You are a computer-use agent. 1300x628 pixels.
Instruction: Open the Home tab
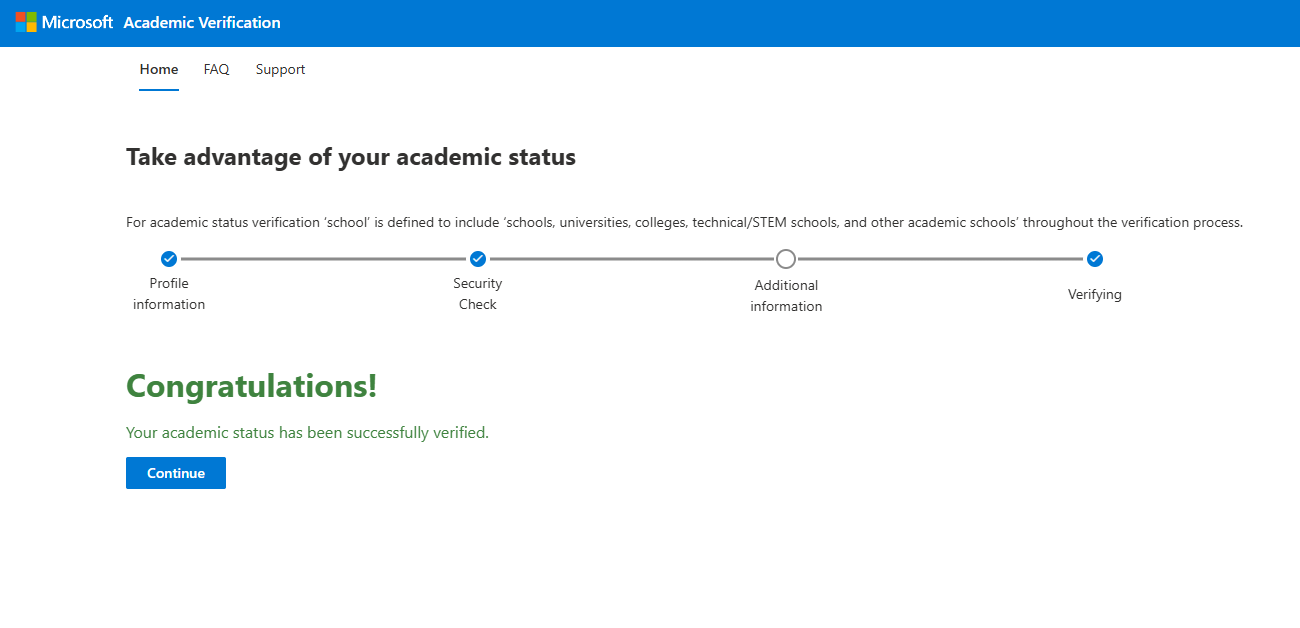point(159,70)
